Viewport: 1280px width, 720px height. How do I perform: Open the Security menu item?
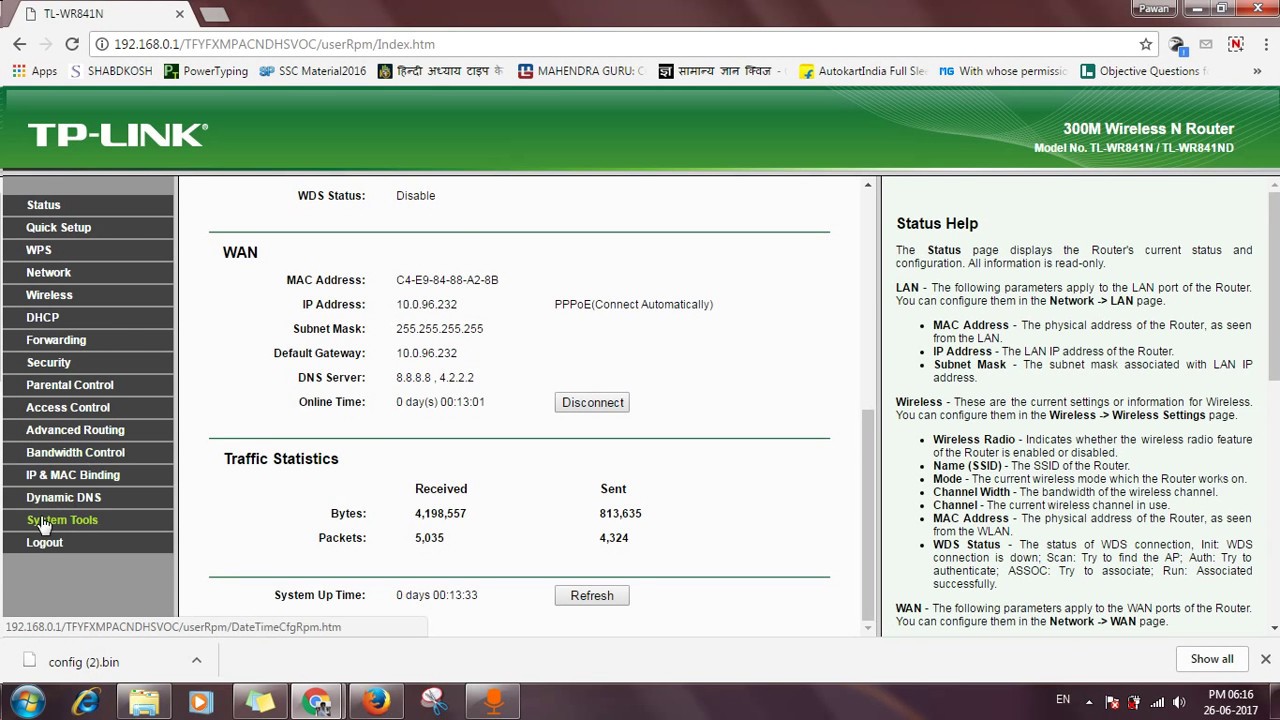88,362
